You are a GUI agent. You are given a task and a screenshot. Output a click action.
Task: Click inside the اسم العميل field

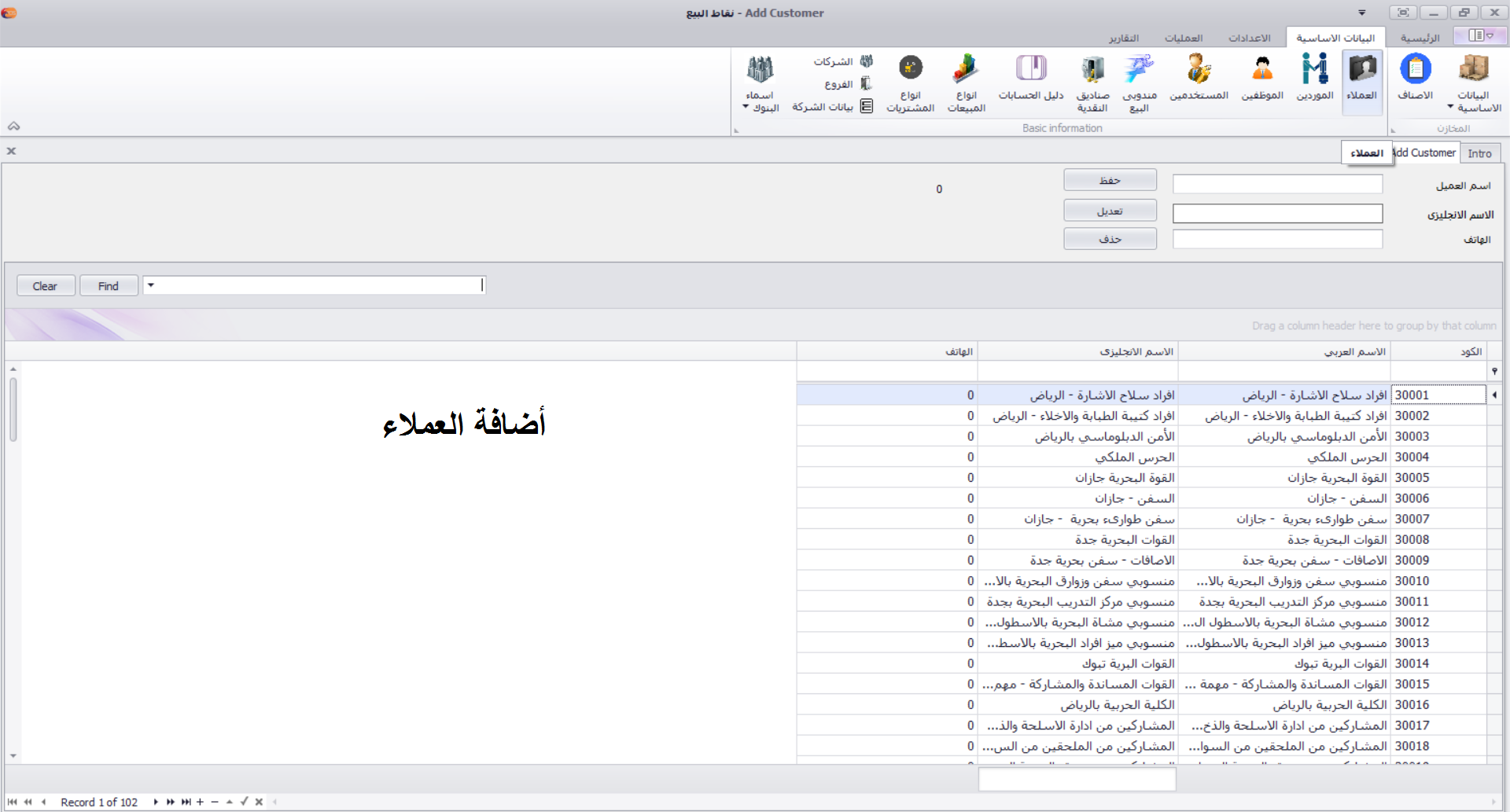(1276, 183)
